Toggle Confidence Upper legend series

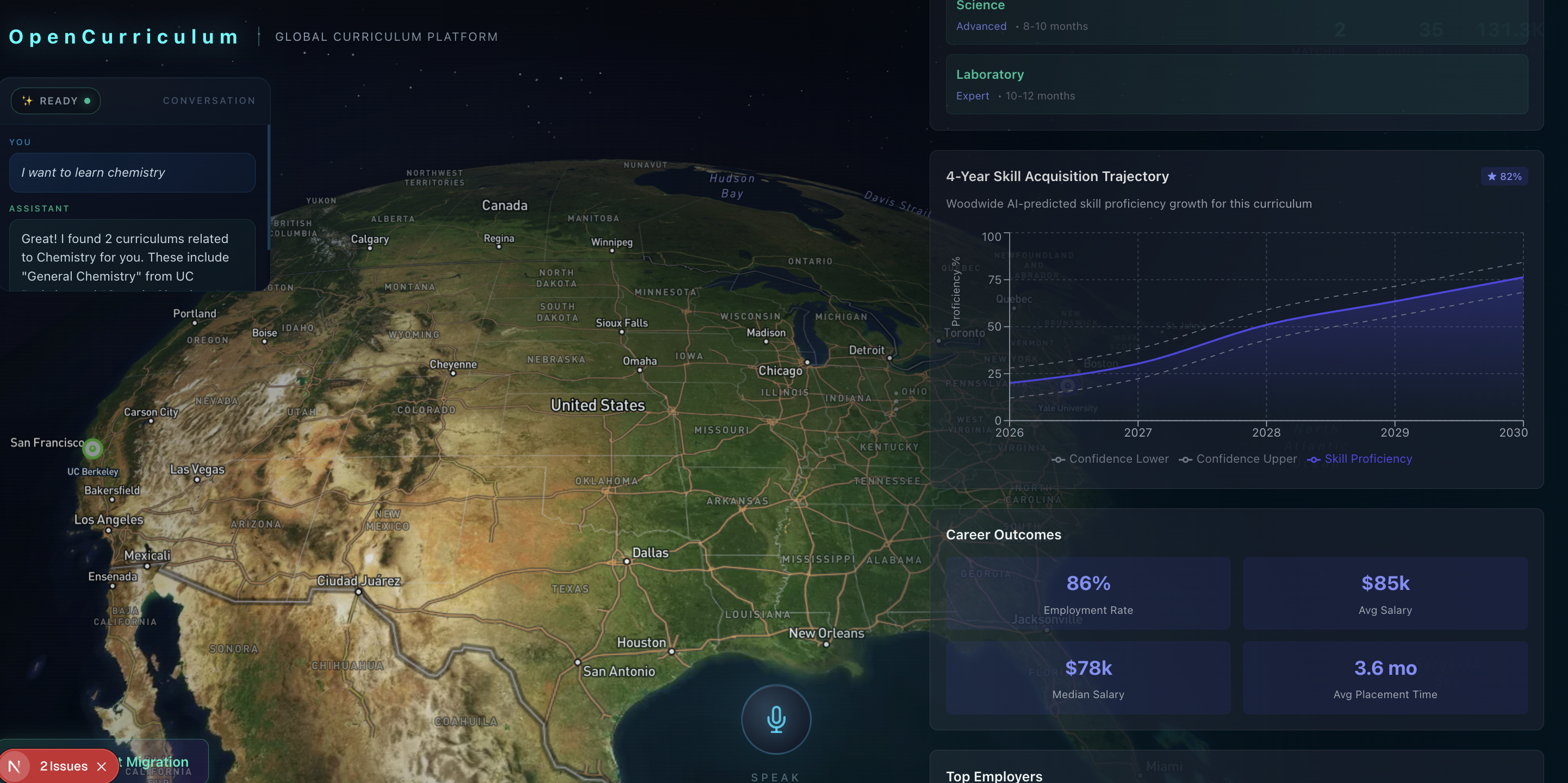click(1237, 459)
